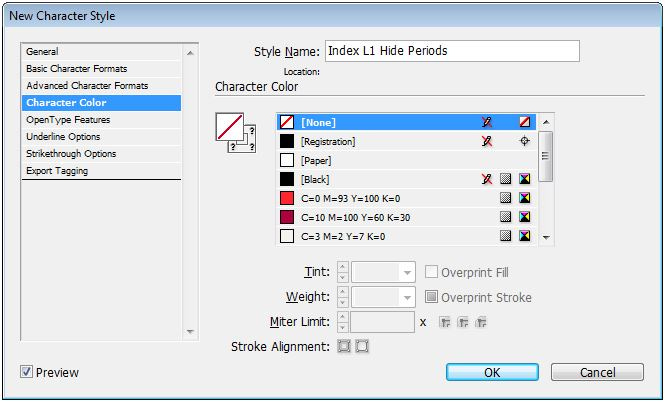Viewport: 665px width, 402px height.
Task: Open Export Tagging category
Action: (101, 171)
